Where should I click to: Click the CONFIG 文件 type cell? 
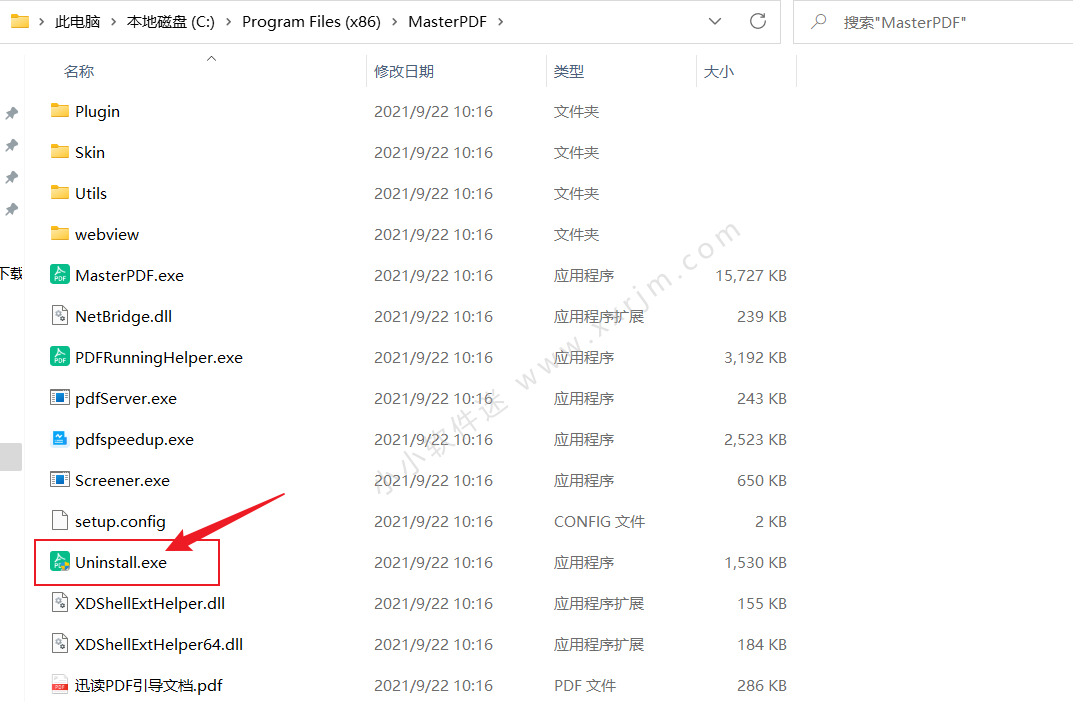click(599, 522)
